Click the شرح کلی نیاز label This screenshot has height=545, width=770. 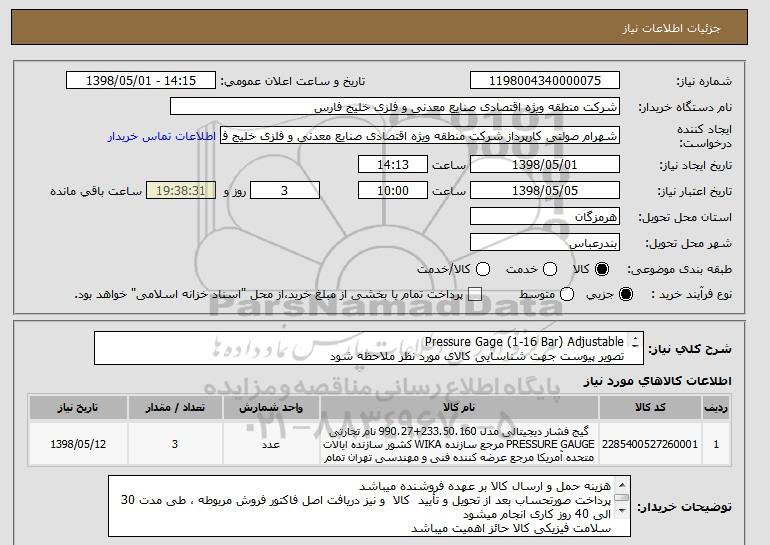(690, 349)
